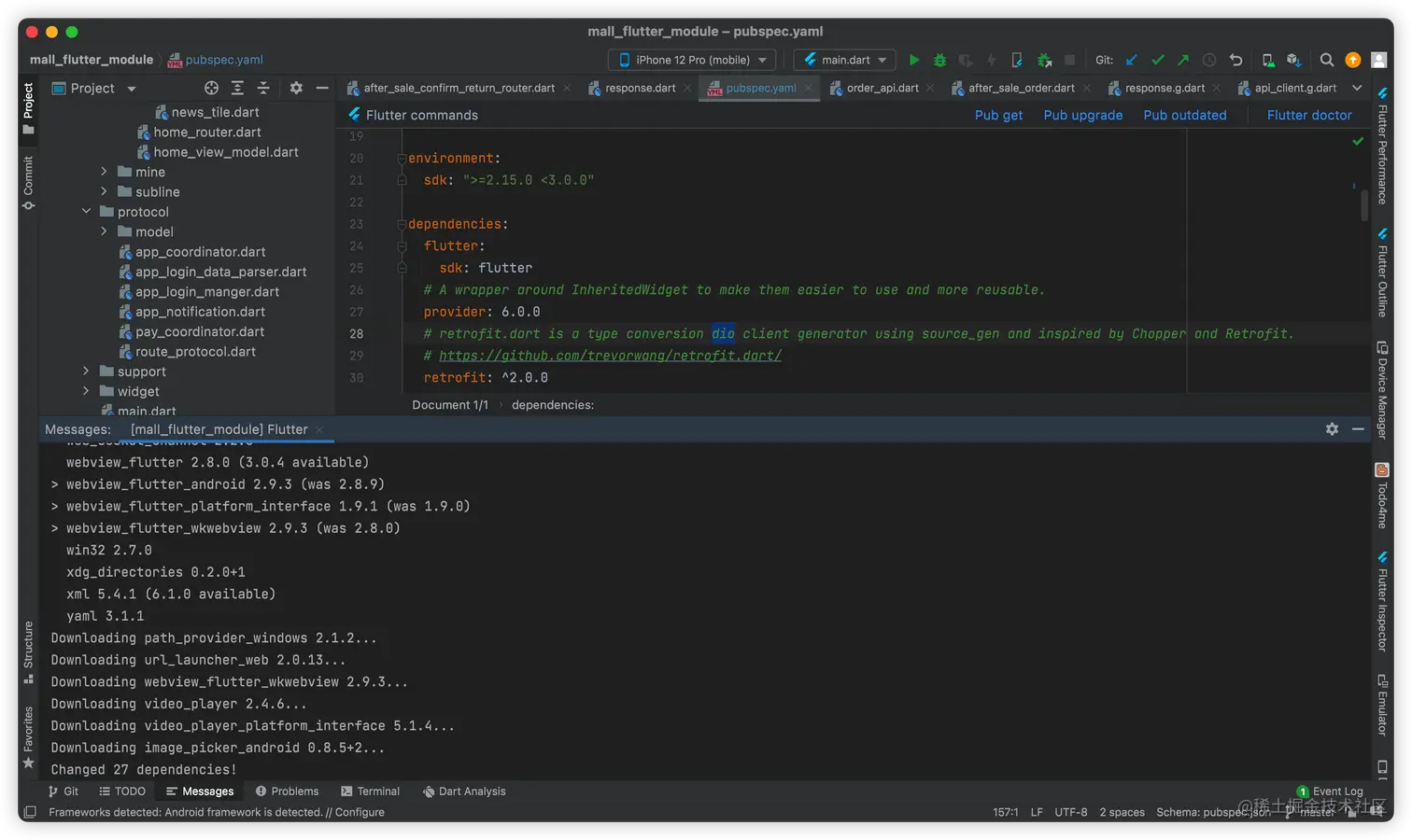Click the Pub get link
This screenshot has width=1412, height=840.
998,115
